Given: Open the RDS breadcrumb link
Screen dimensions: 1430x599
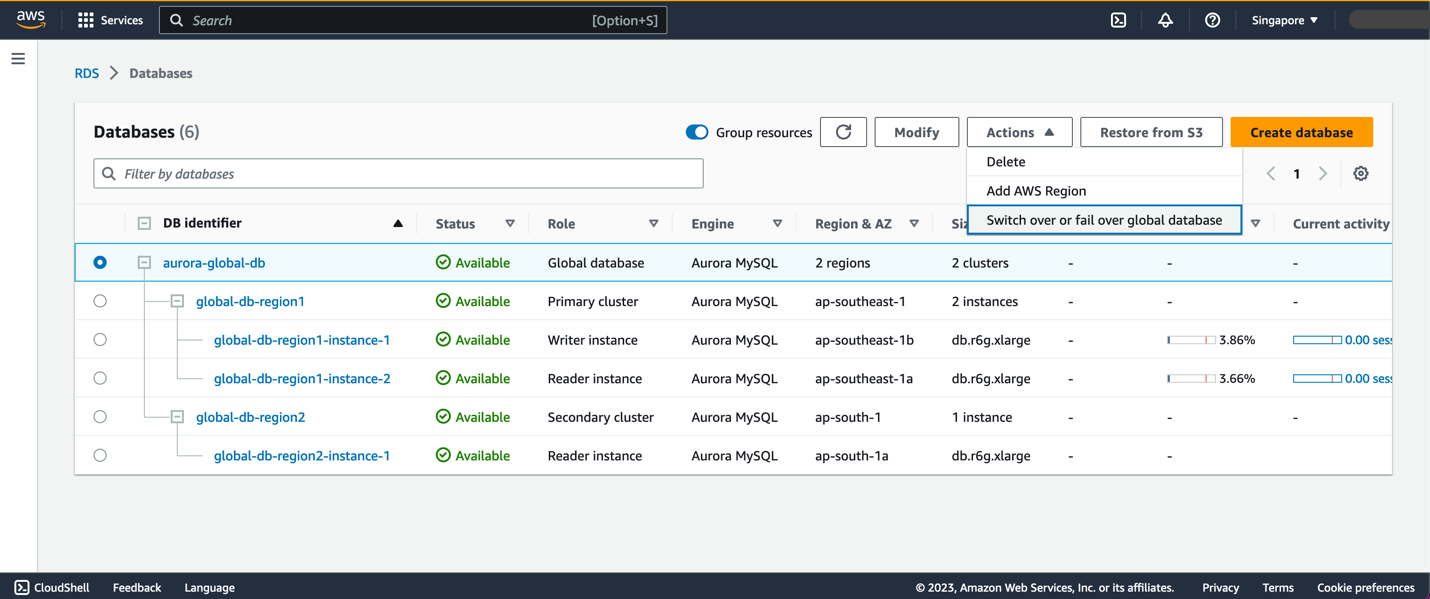Looking at the screenshot, I should coord(87,73).
